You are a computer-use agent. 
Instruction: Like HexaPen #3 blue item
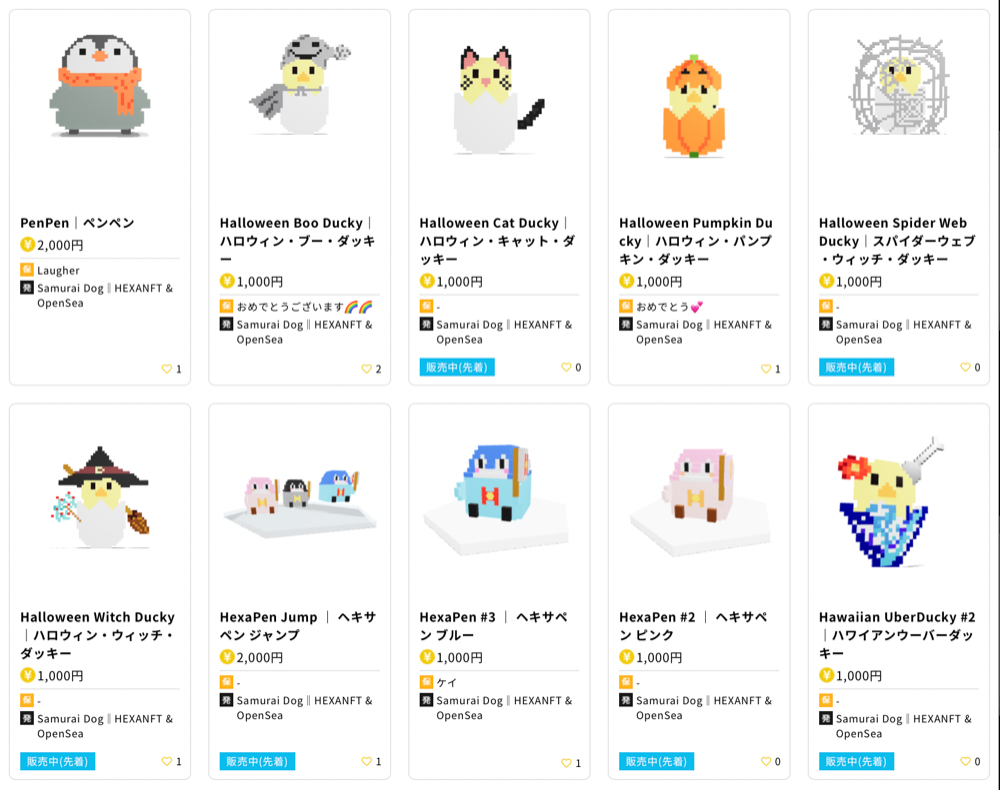pyautogui.click(x=567, y=763)
